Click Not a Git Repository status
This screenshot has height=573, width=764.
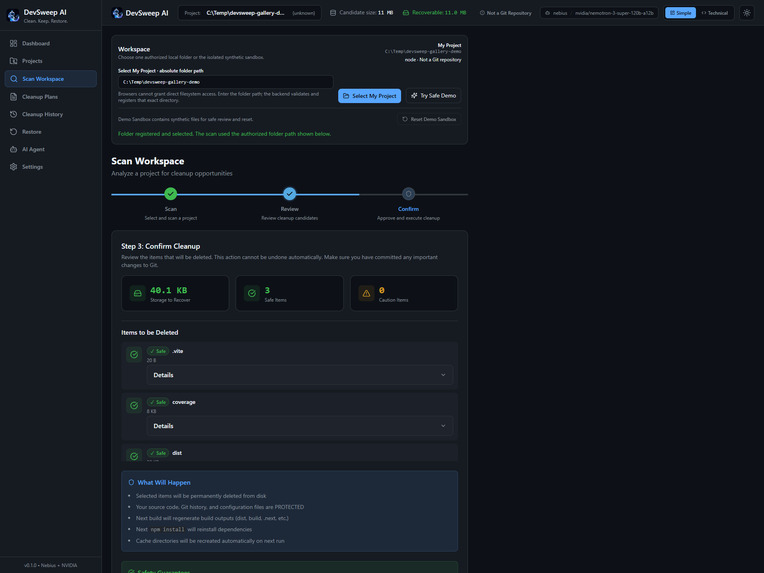(505, 13)
